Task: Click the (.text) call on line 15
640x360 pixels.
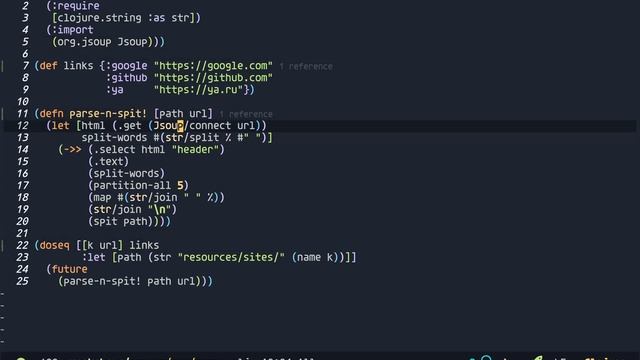Action: point(108,162)
